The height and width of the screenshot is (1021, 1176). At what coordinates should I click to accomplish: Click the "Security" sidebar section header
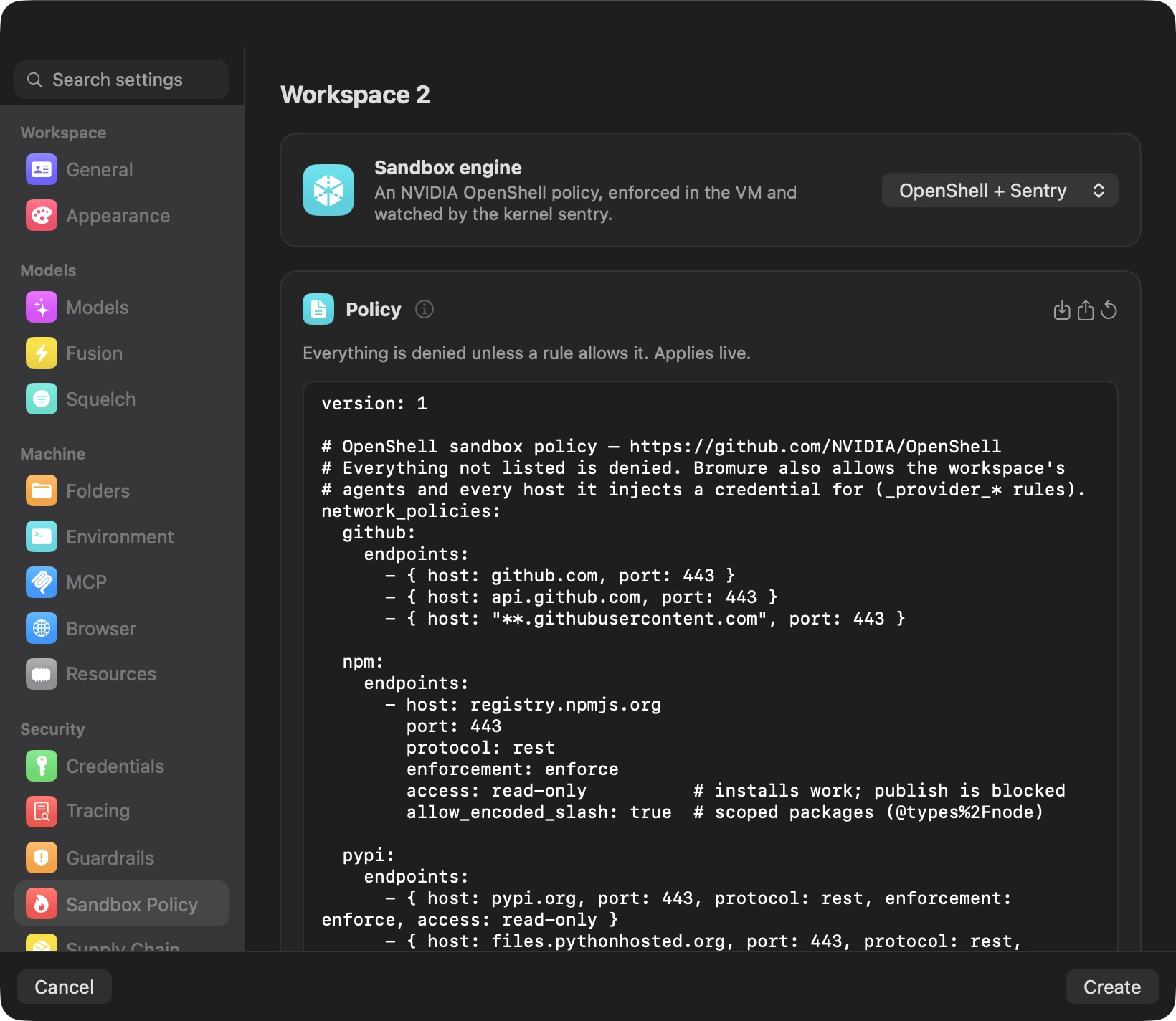[52, 729]
